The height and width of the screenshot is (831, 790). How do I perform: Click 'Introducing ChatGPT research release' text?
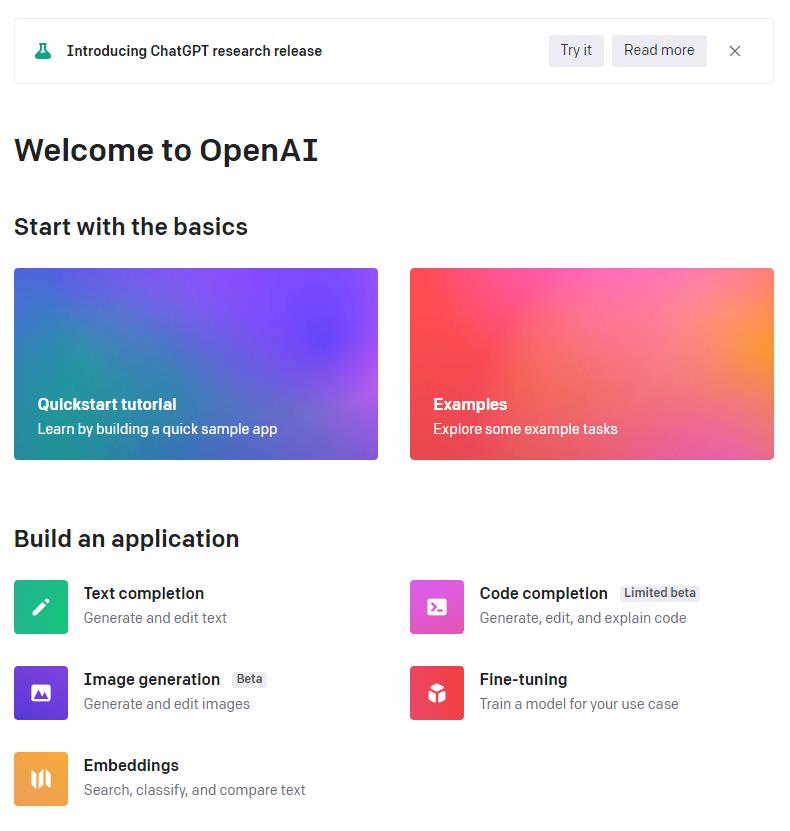click(194, 51)
